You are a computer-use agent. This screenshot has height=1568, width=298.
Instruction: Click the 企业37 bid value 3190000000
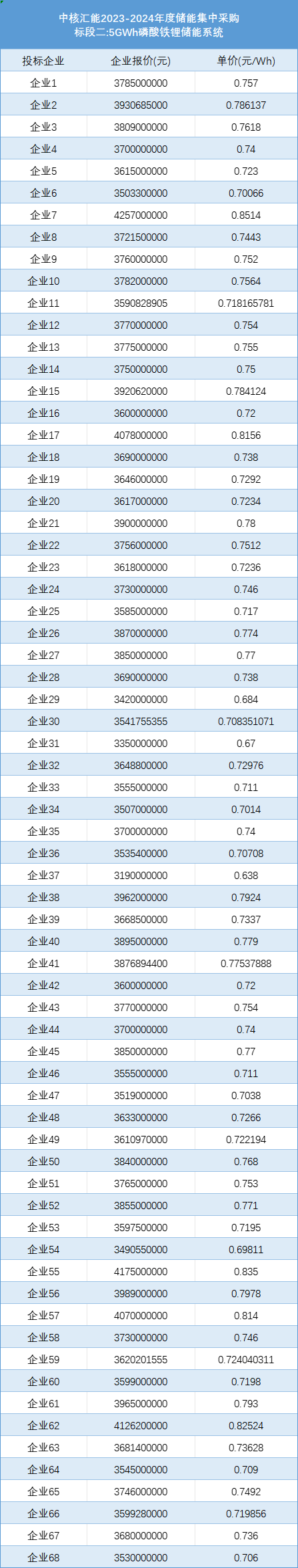(141, 875)
